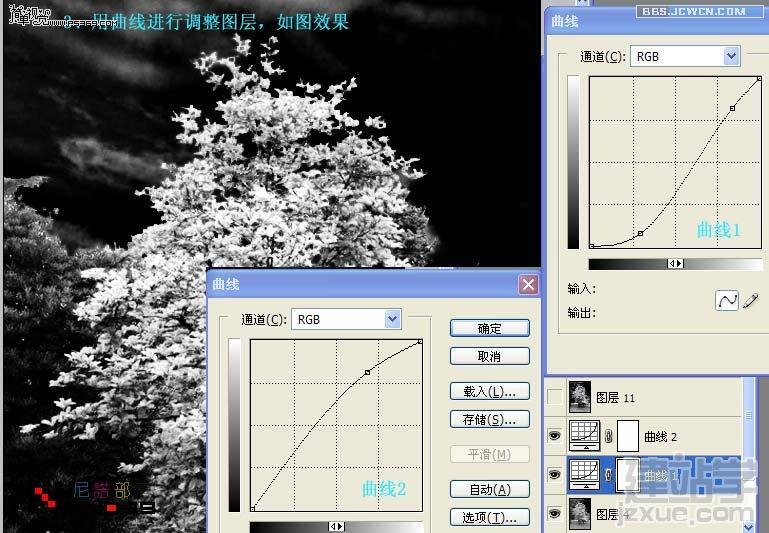Screen dimensions: 769x533
Task: Click the 载入(L)... button
Action: [489, 391]
